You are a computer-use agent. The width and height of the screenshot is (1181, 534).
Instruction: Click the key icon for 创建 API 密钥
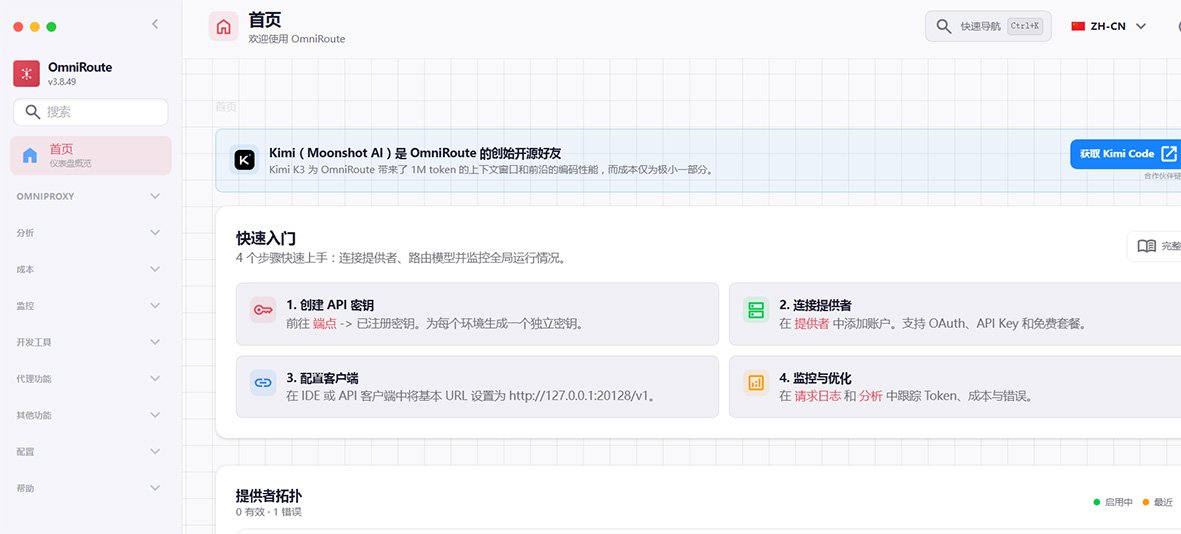point(263,310)
